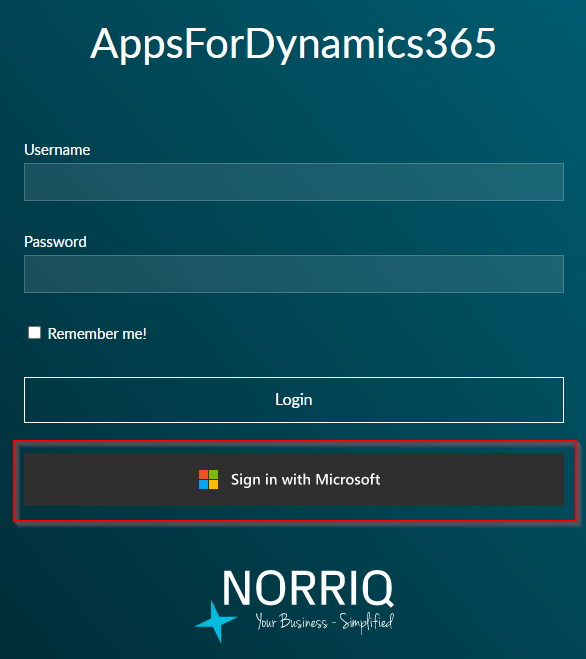
Task: Click the Microsoft four-square logo icon
Action: (209, 480)
